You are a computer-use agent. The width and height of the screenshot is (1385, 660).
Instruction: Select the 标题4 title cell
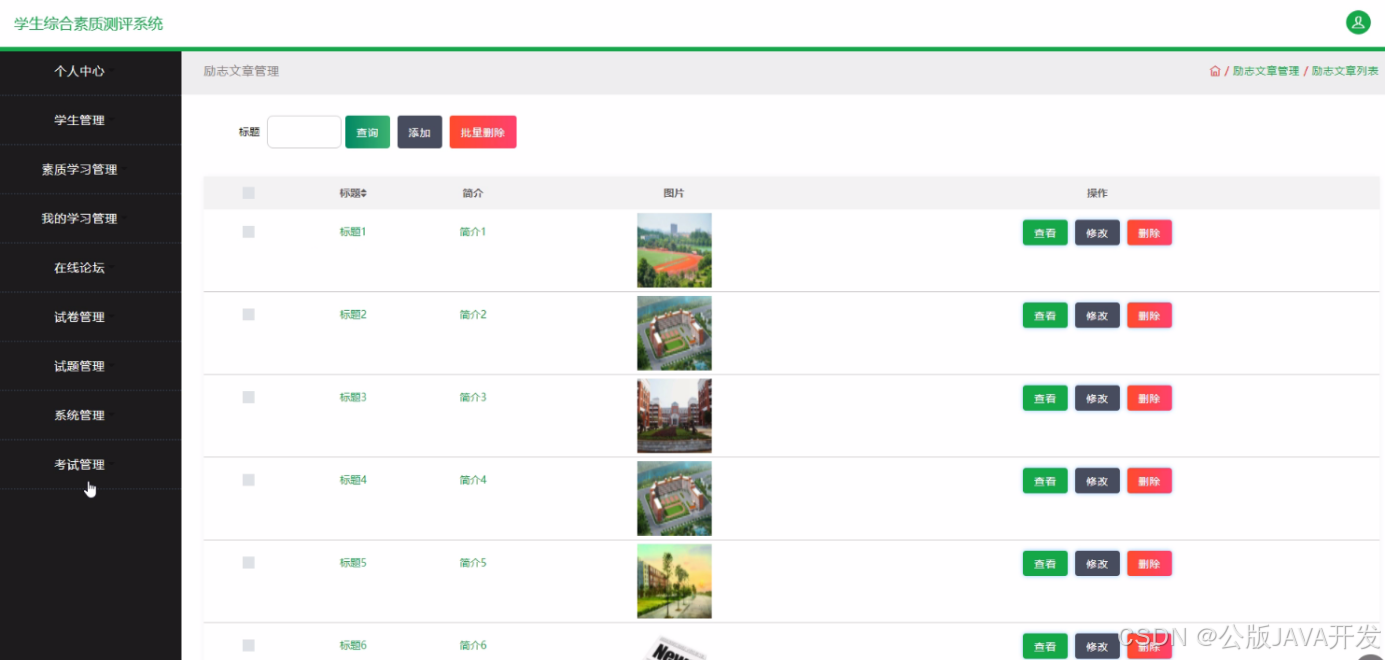coord(353,480)
